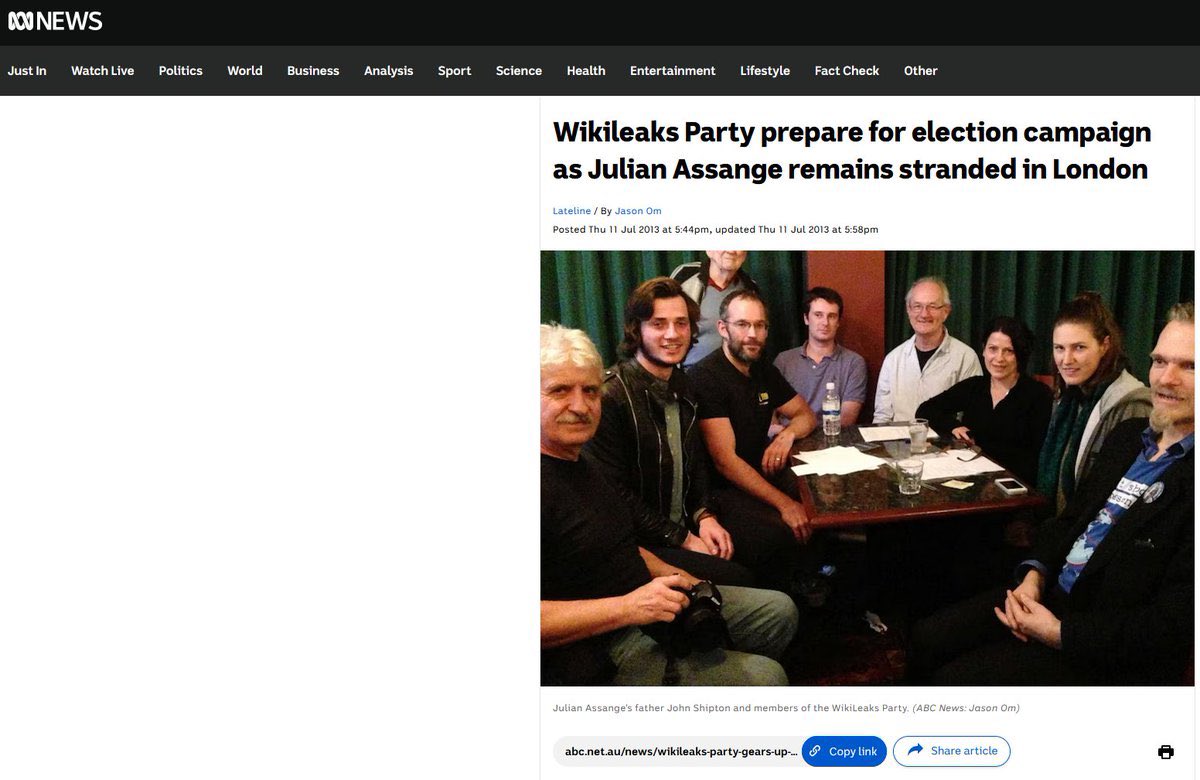Open the Lateline program link

click(571, 211)
